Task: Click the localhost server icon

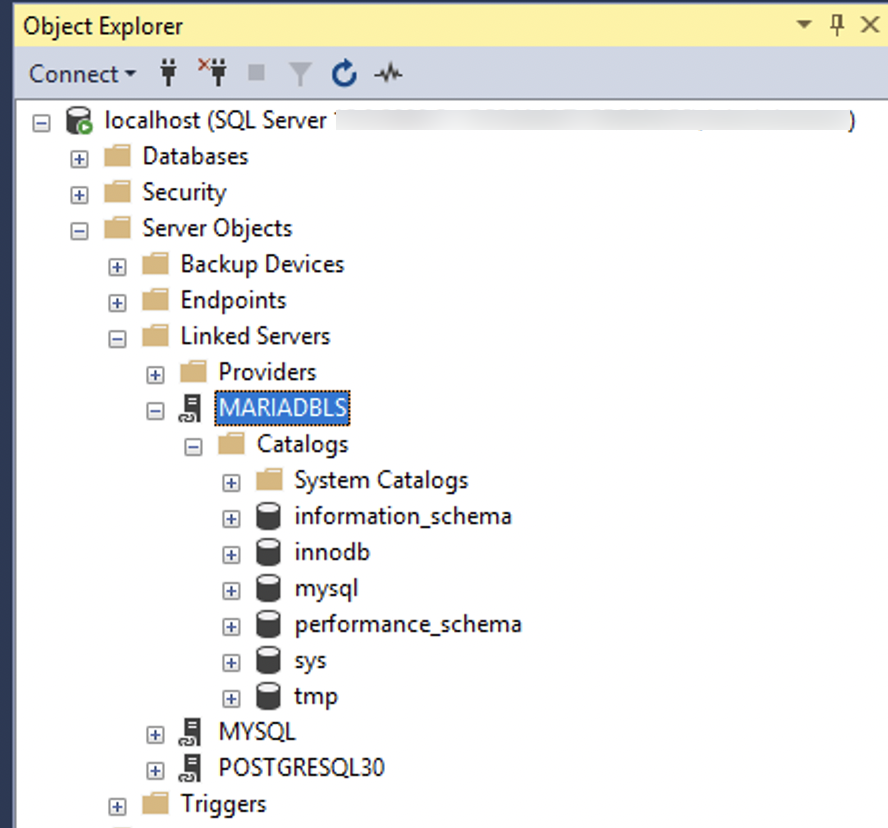Action: [x=79, y=121]
